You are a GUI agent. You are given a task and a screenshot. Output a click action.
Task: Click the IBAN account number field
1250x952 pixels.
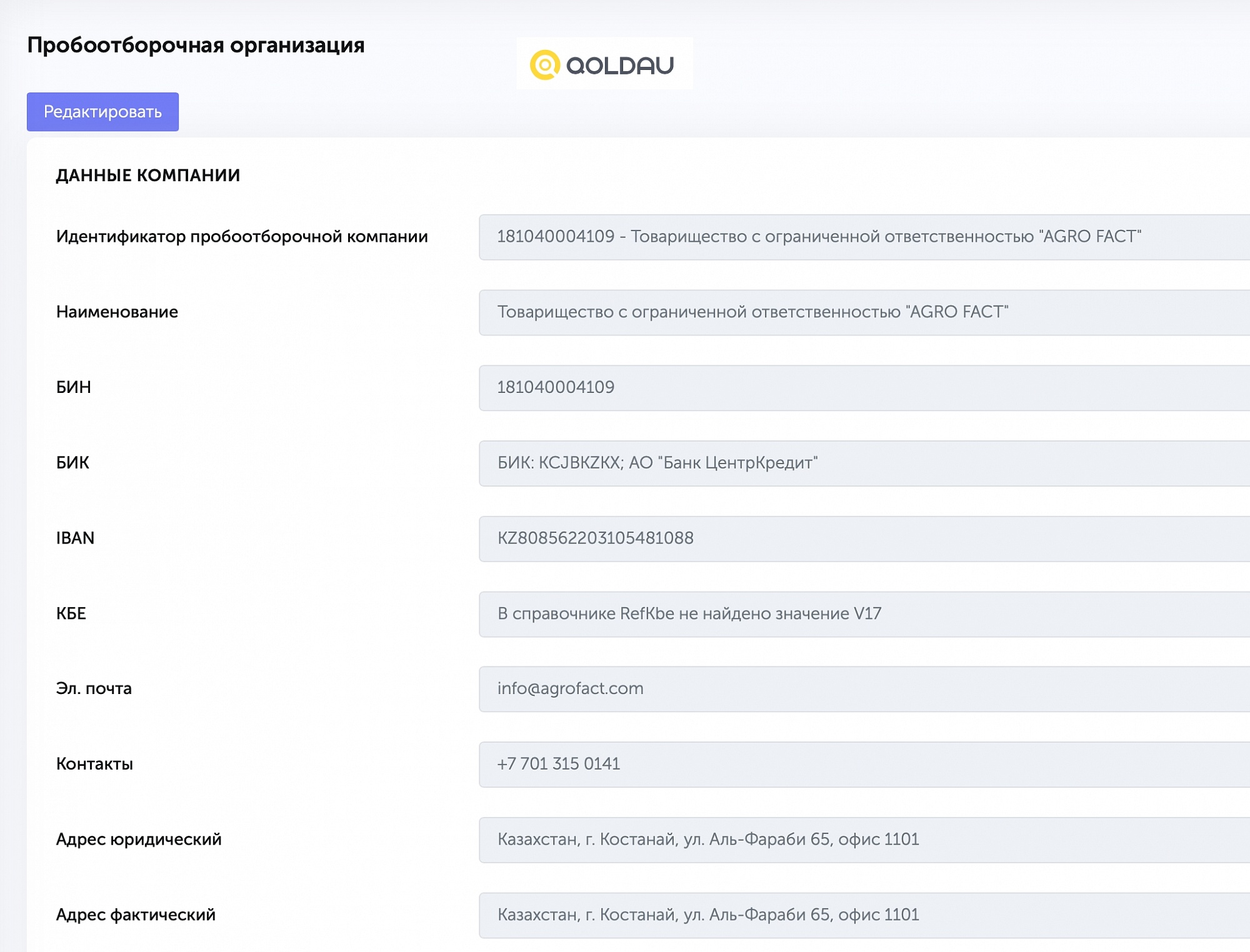point(862,538)
